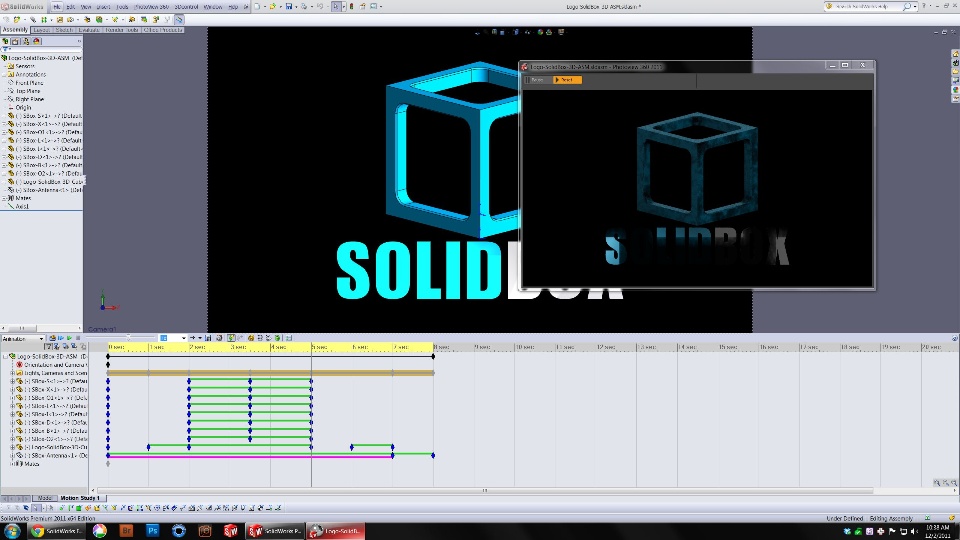Expand the Mates row in the motion tree
Image resolution: width=960 pixels, height=540 pixels.
(x=12, y=463)
